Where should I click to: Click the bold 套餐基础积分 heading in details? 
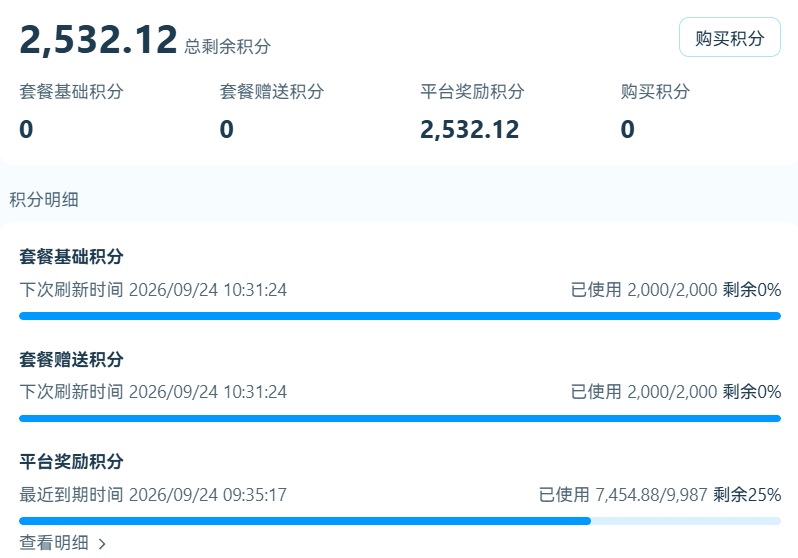[71, 256]
